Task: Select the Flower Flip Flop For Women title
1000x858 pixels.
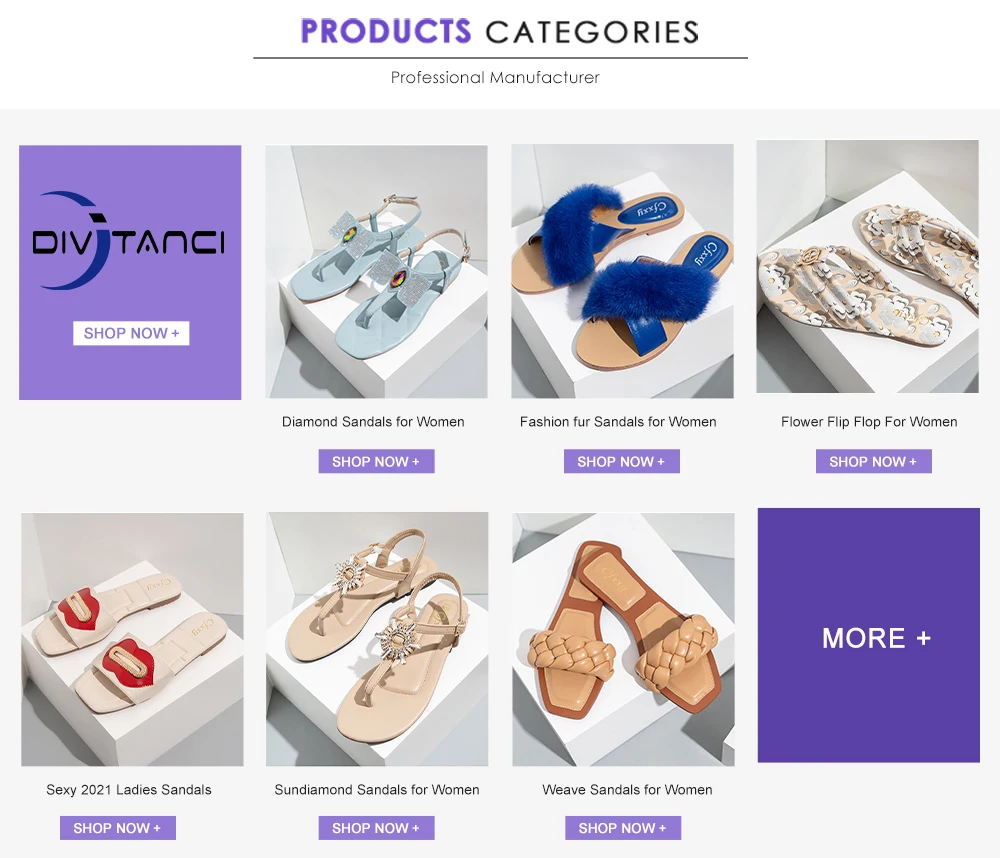Action: pos(869,422)
